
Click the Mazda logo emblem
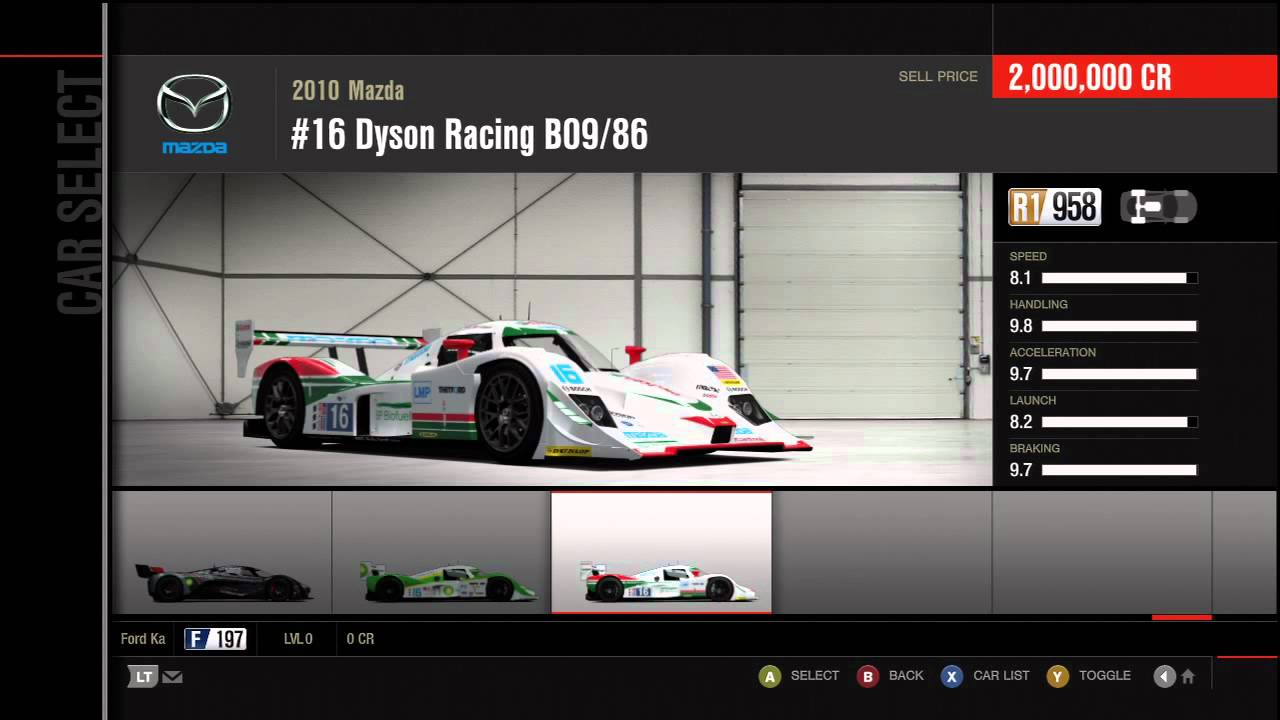coord(194,114)
